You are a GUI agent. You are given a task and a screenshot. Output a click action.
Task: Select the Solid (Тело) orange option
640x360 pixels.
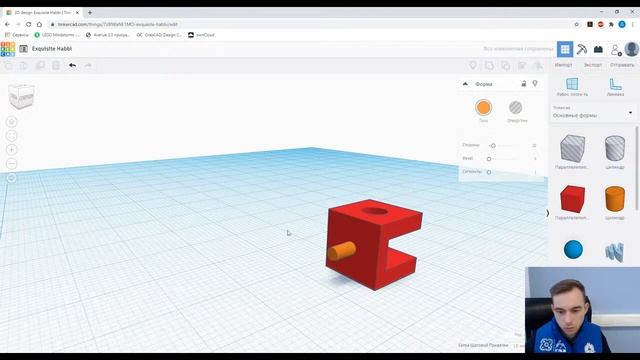pyautogui.click(x=483, y=108)
